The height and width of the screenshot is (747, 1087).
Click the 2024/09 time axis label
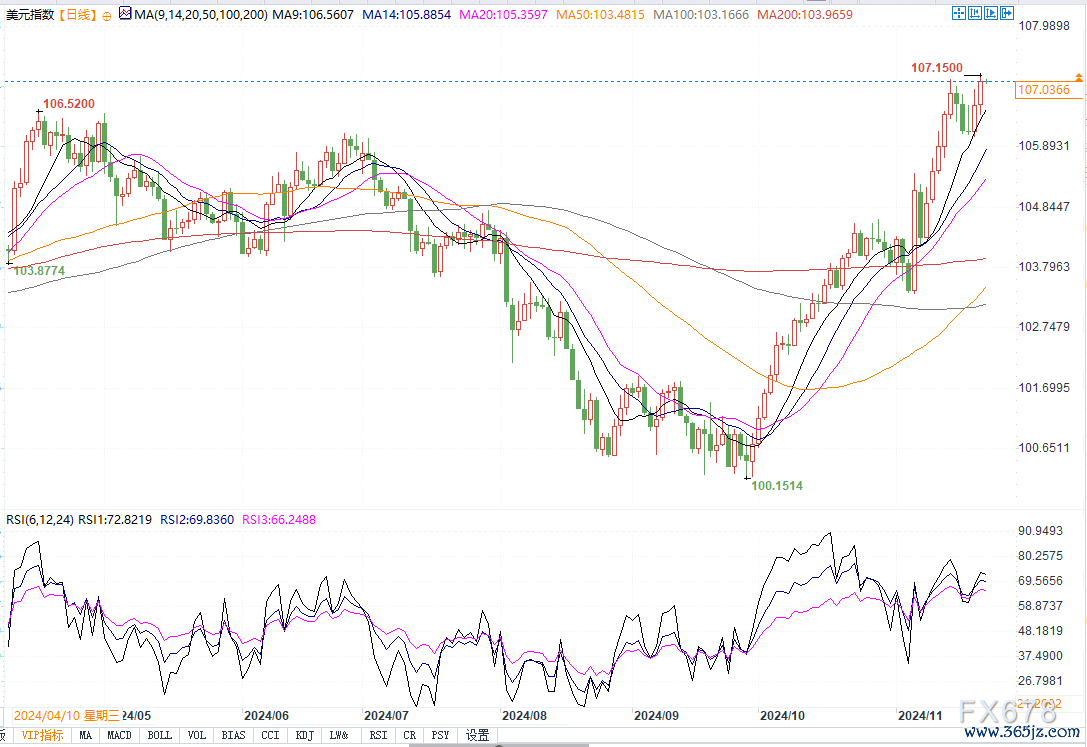click(656, 716)
